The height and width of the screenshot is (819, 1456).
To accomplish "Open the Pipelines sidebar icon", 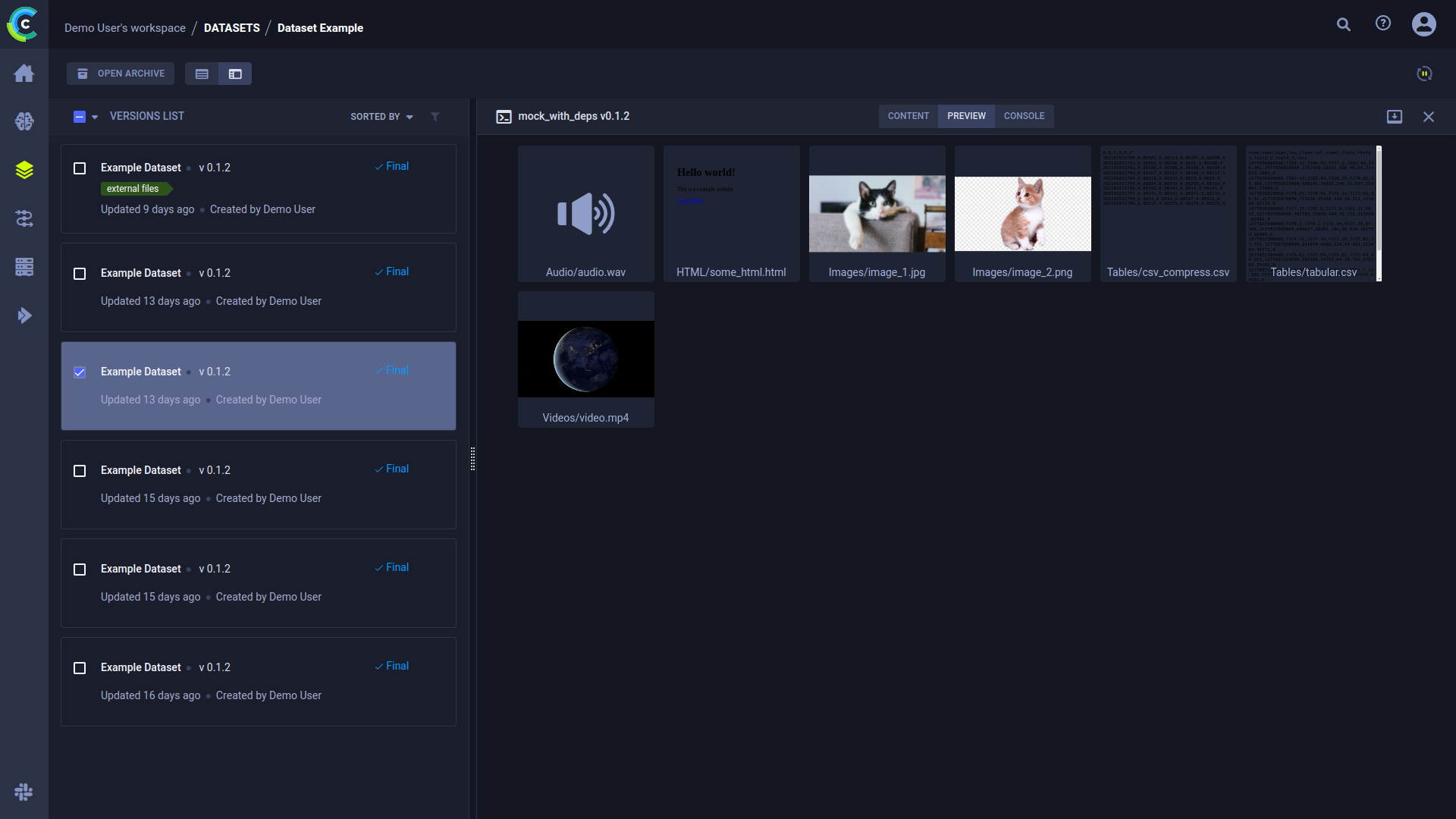I will point(24,218).
